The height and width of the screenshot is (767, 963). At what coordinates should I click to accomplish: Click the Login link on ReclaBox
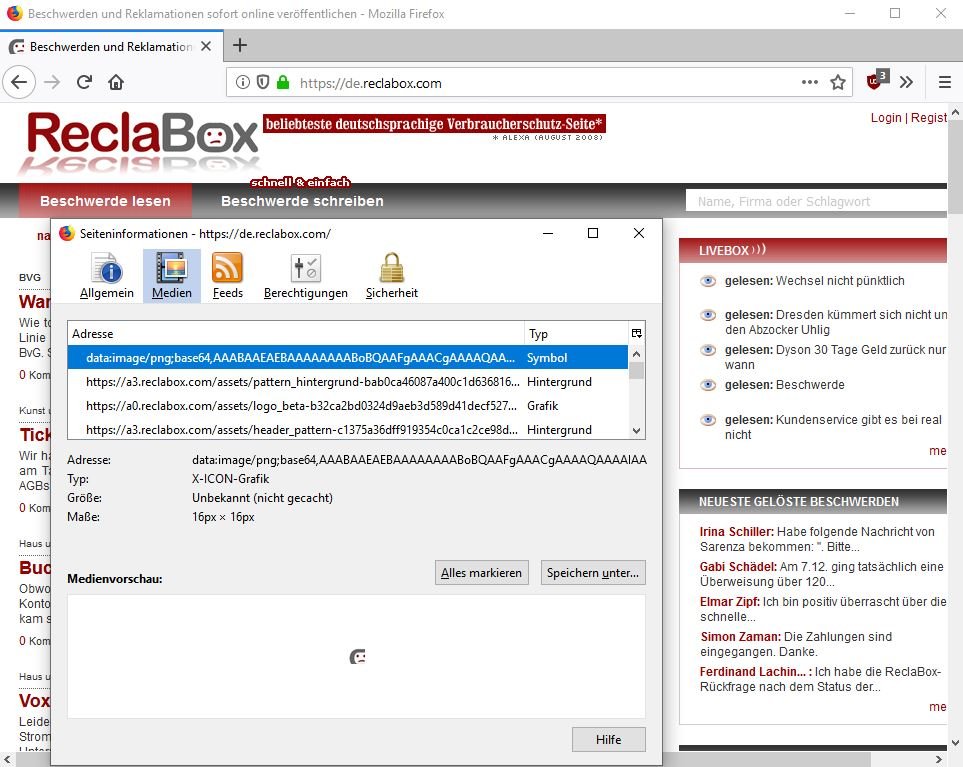click(x=886, y=117)
